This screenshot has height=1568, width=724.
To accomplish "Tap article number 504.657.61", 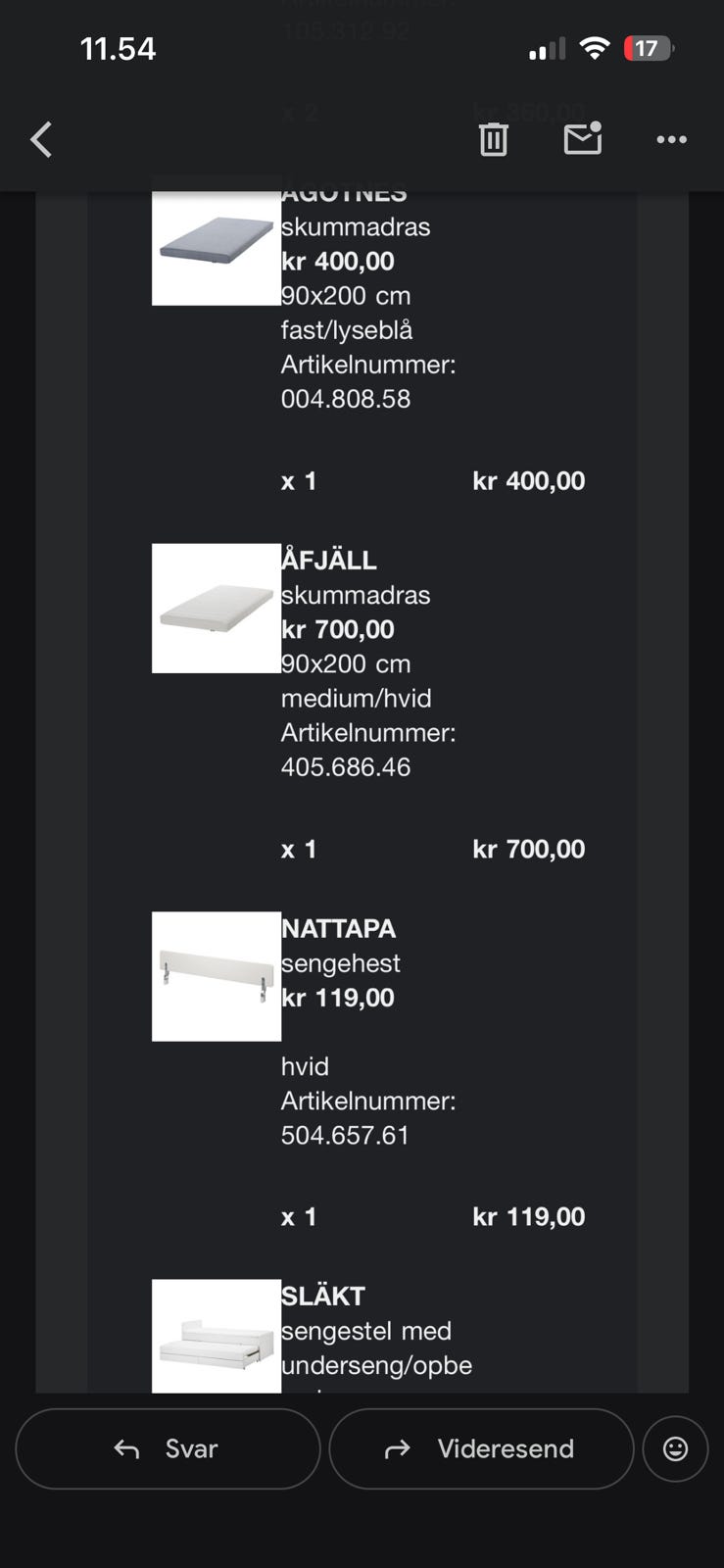I will tap(345, 1135).
